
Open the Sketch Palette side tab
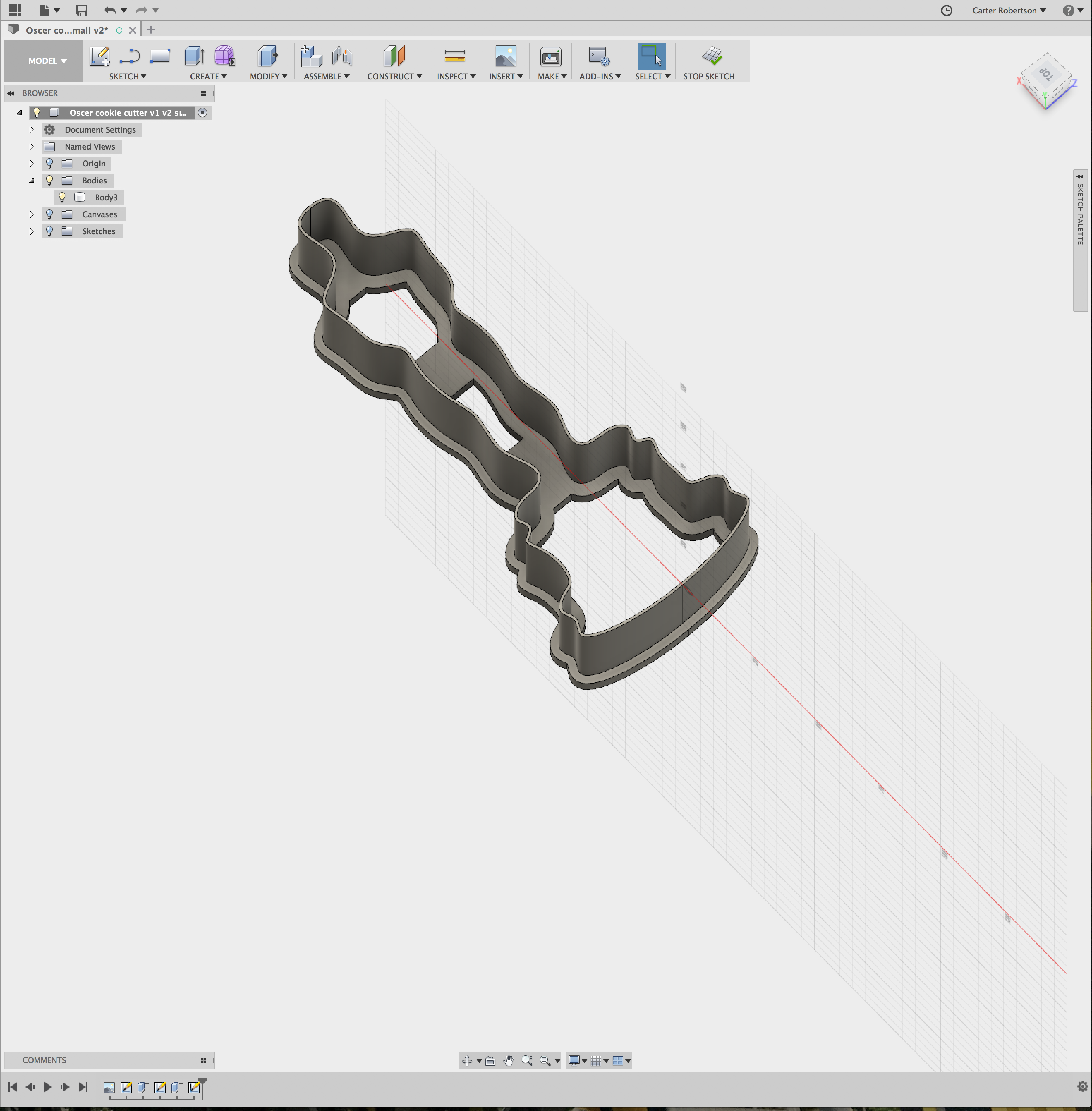[x=1080, y=240]
